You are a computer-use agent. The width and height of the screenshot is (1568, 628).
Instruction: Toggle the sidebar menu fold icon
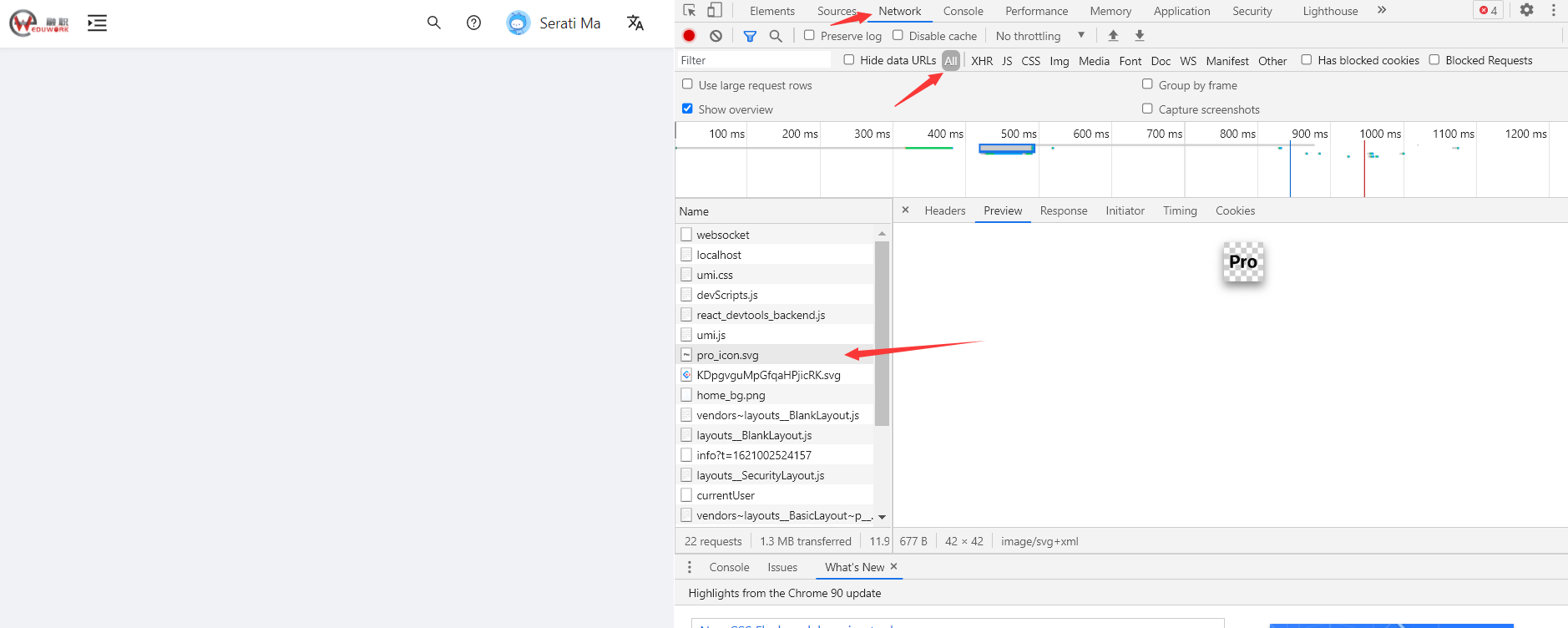click(97, 23)
